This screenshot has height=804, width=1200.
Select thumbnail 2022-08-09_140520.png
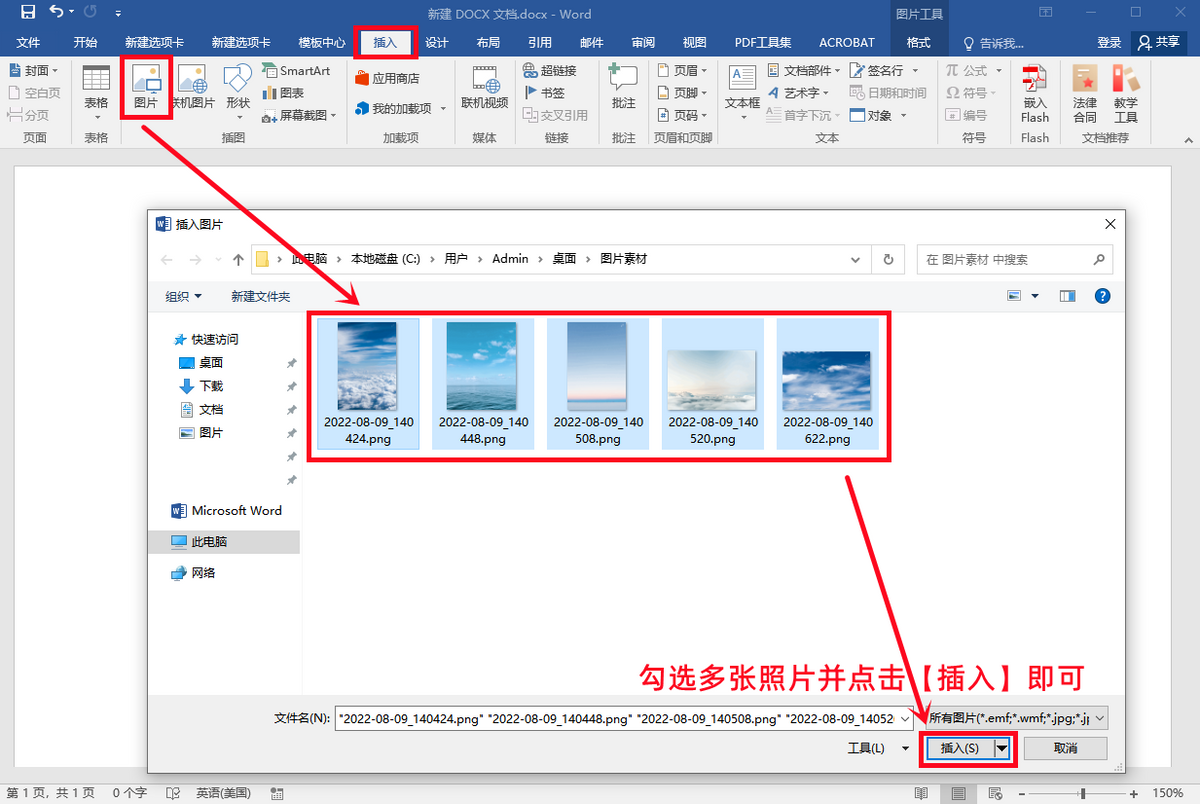712,383
